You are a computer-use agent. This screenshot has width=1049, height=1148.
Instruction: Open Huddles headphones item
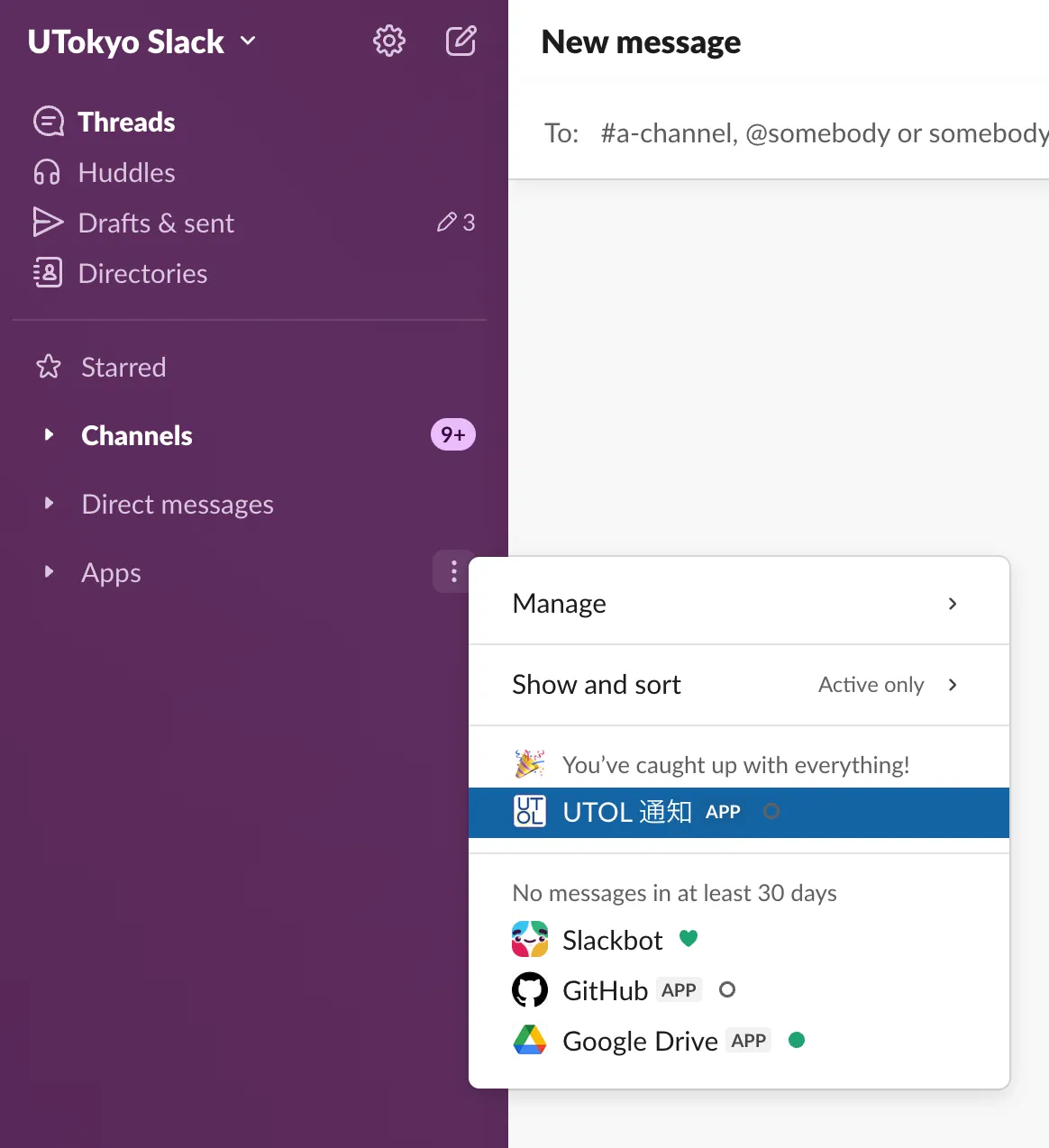coord(126,172)
